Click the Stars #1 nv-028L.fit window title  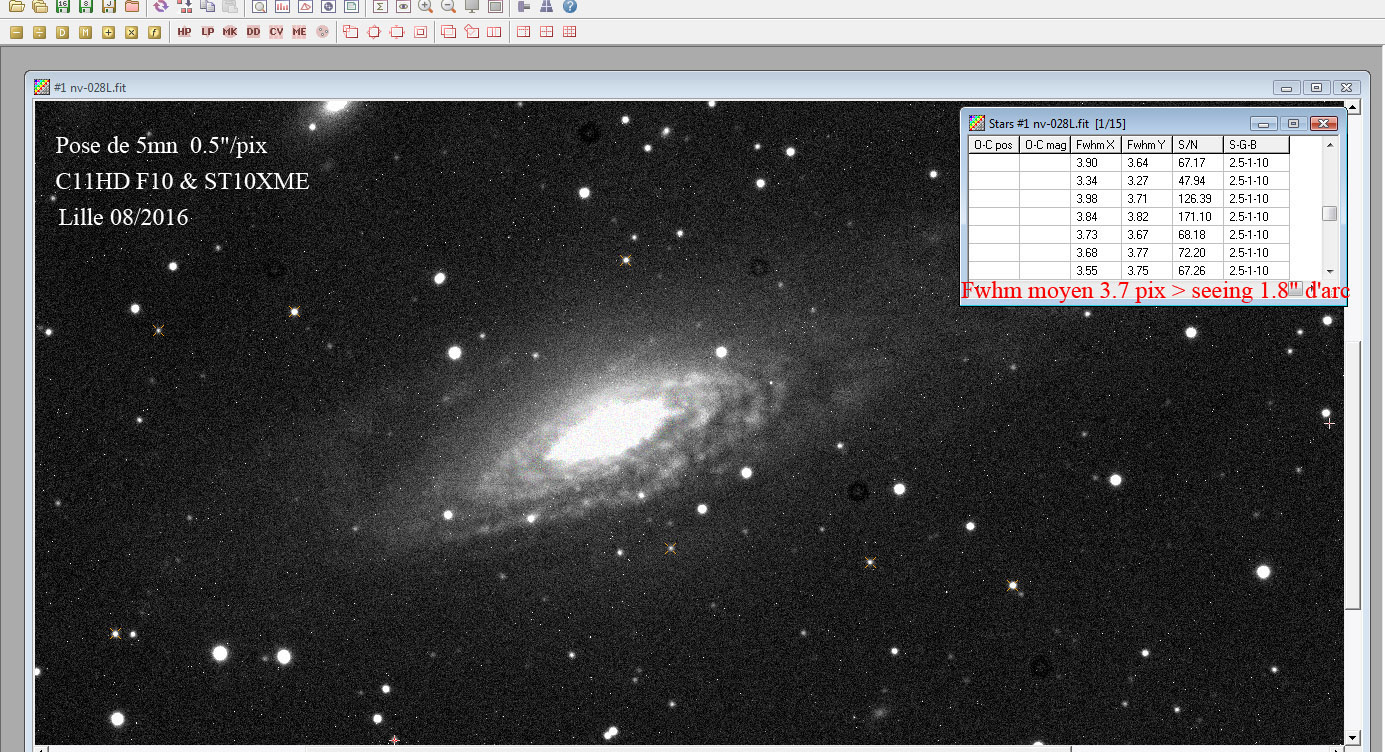coord(1057,123)
